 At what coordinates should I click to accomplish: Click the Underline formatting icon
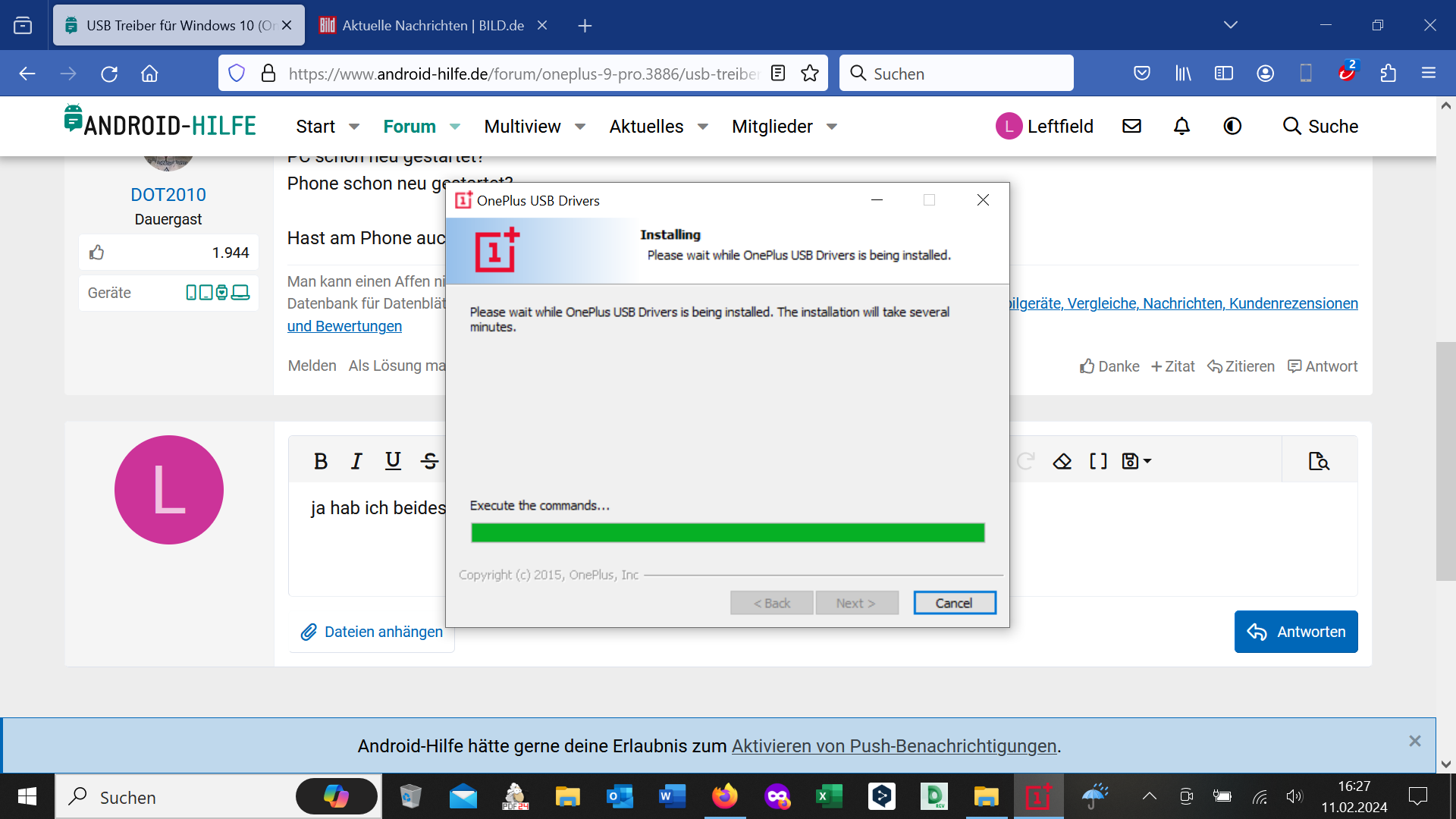[x=393, y=461]
